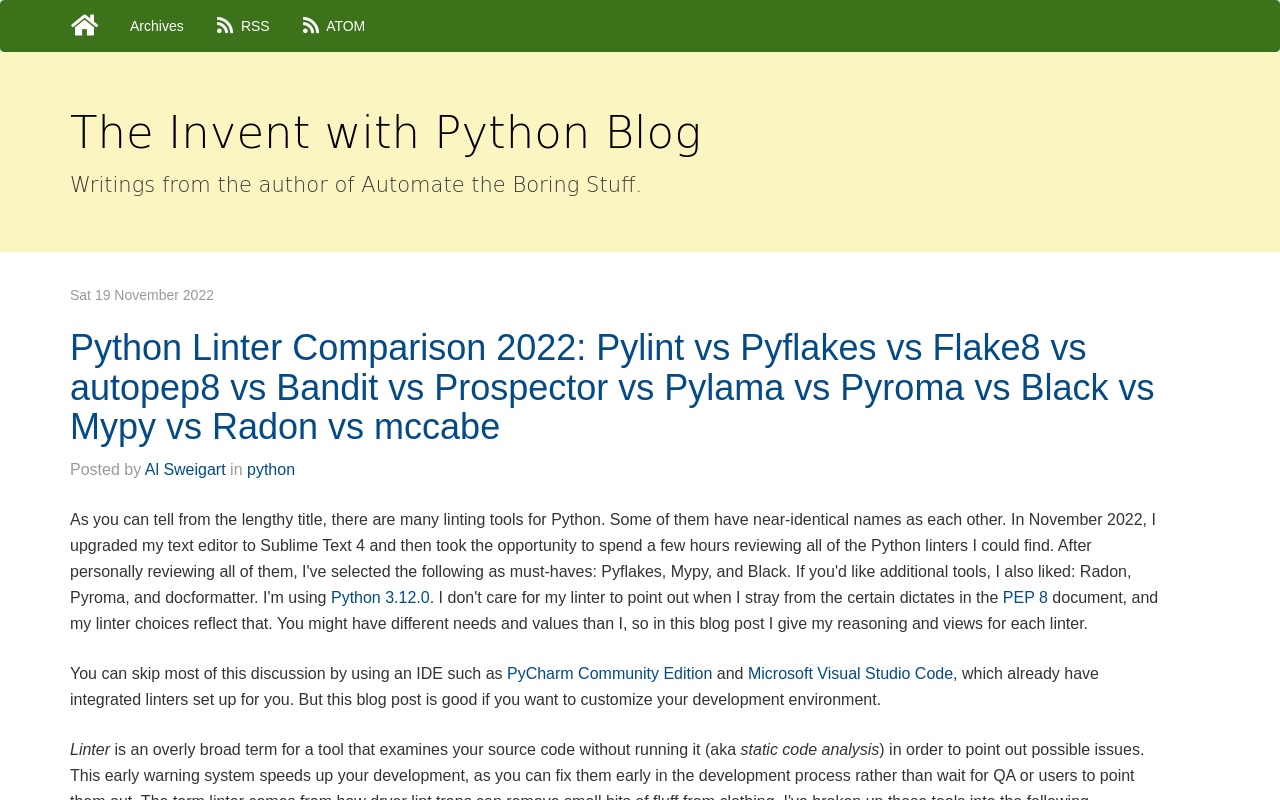Screen dimensions: 1280x800
Task: Open the Archives menu item
Action: pos(157,26)
